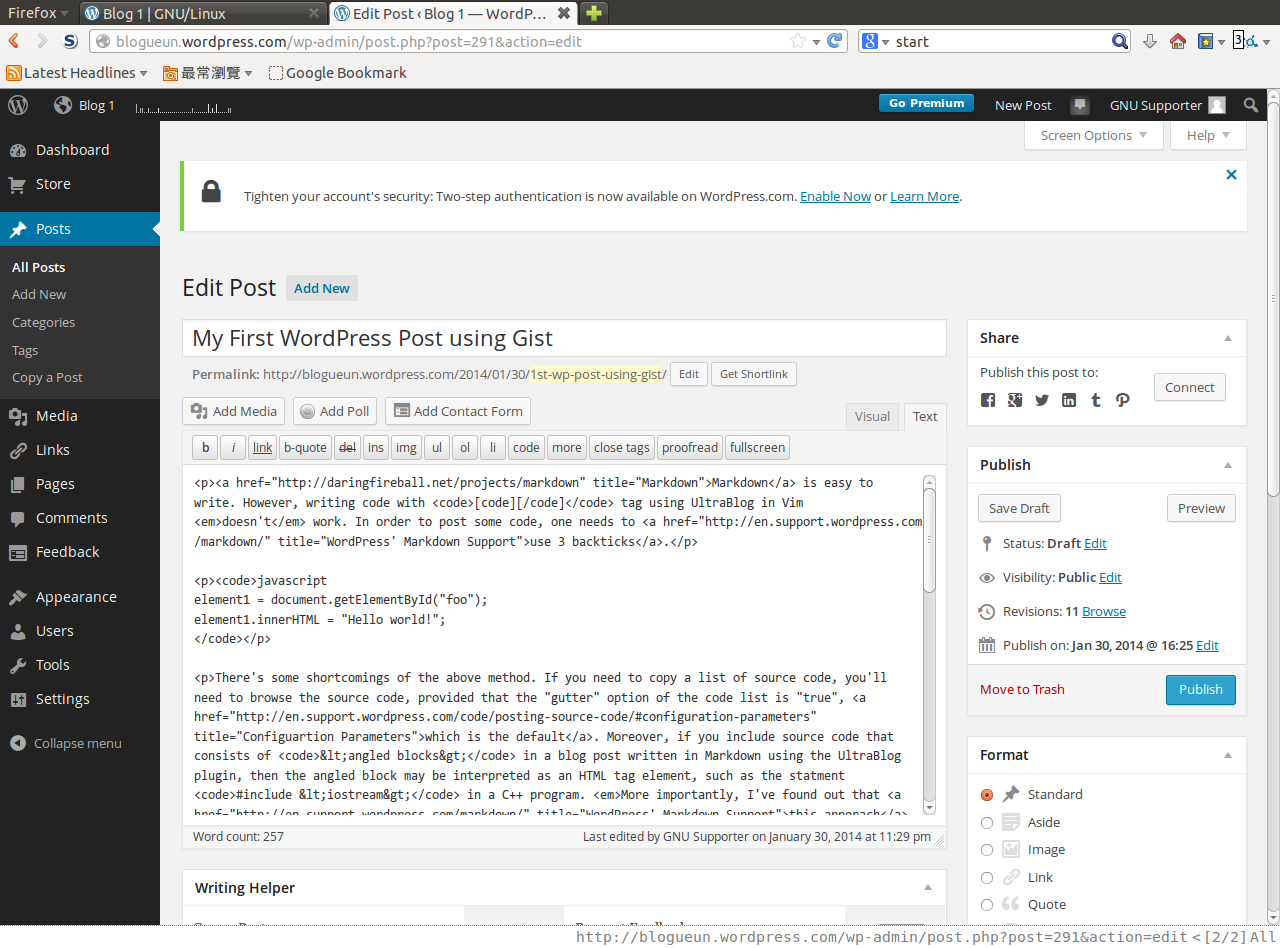This screenshot has width=1280, height=948.
Task: Click Firefox back arrow button
Action: (14, 41)
